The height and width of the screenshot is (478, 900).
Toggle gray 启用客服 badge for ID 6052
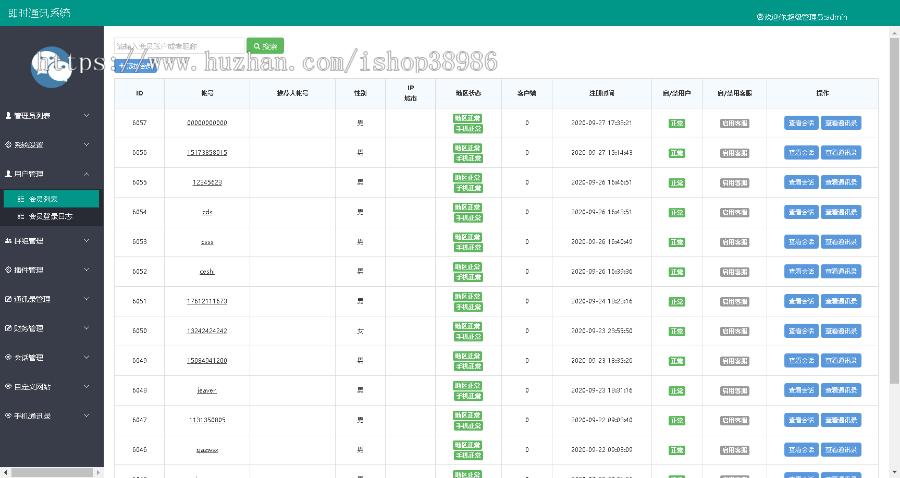point(735,272)
